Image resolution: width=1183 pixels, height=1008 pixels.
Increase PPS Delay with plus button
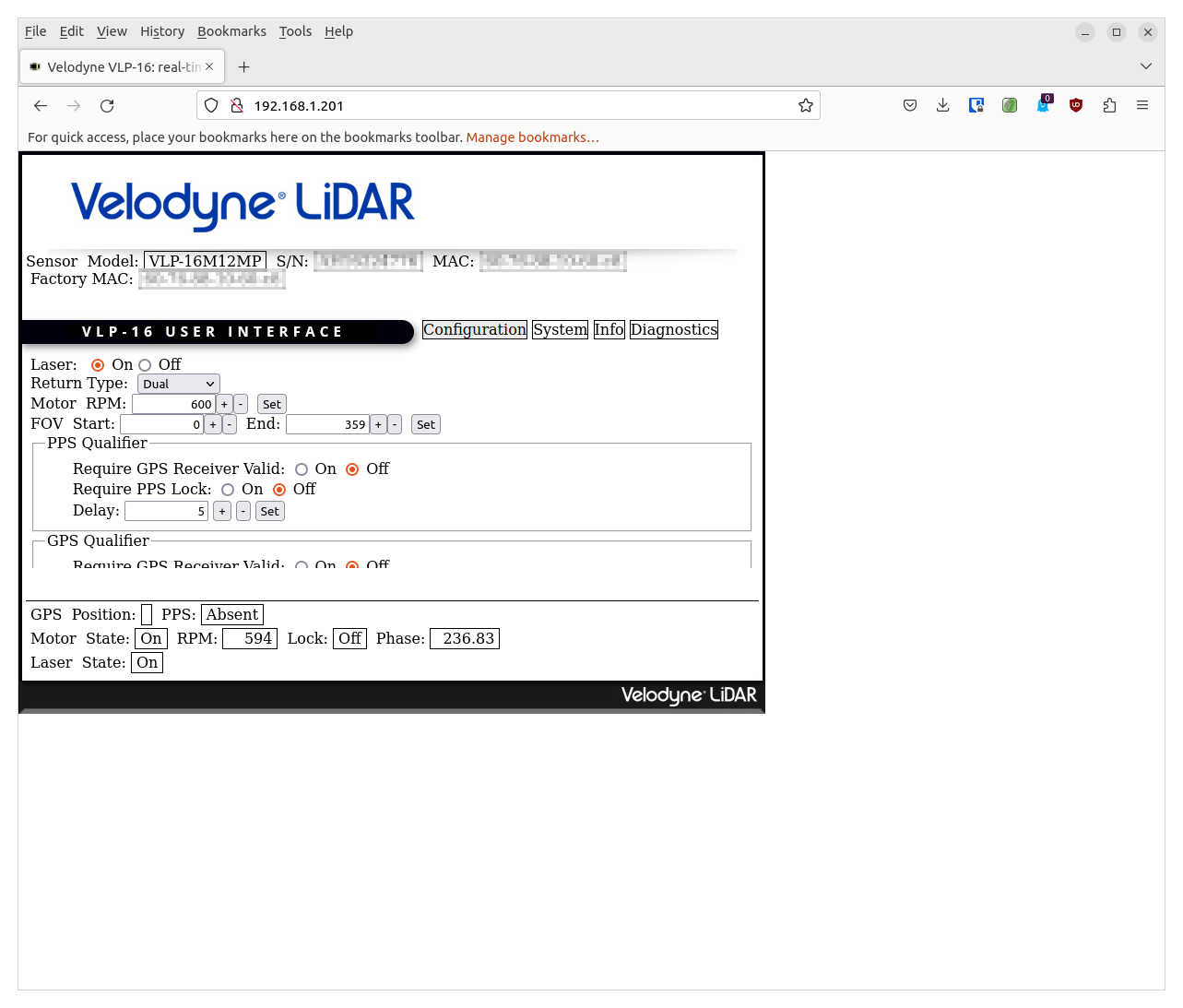coord(222,511)
